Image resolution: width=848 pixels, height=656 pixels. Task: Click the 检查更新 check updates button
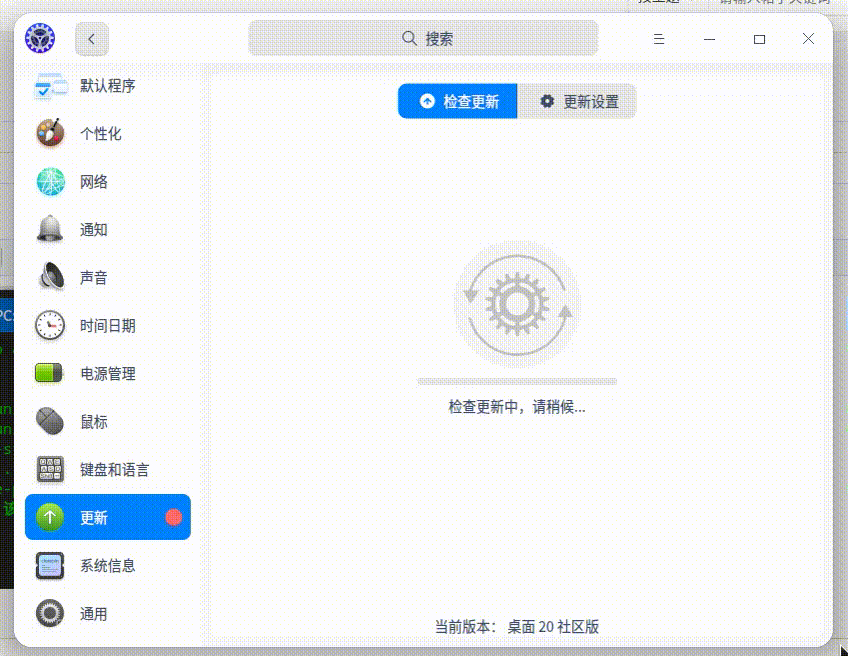pyautogui.click(x=457, y=101)
